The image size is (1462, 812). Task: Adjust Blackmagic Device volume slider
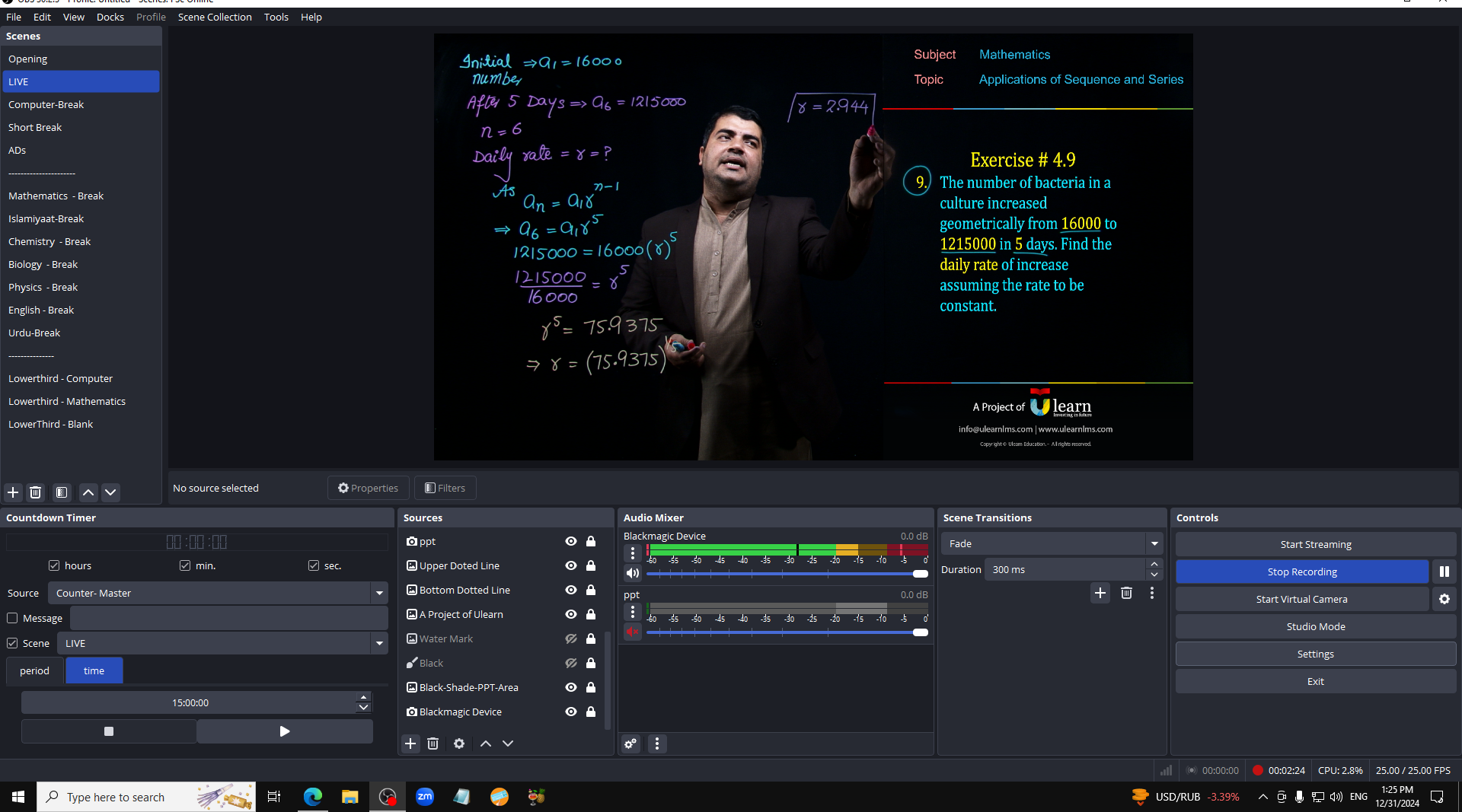787,574
